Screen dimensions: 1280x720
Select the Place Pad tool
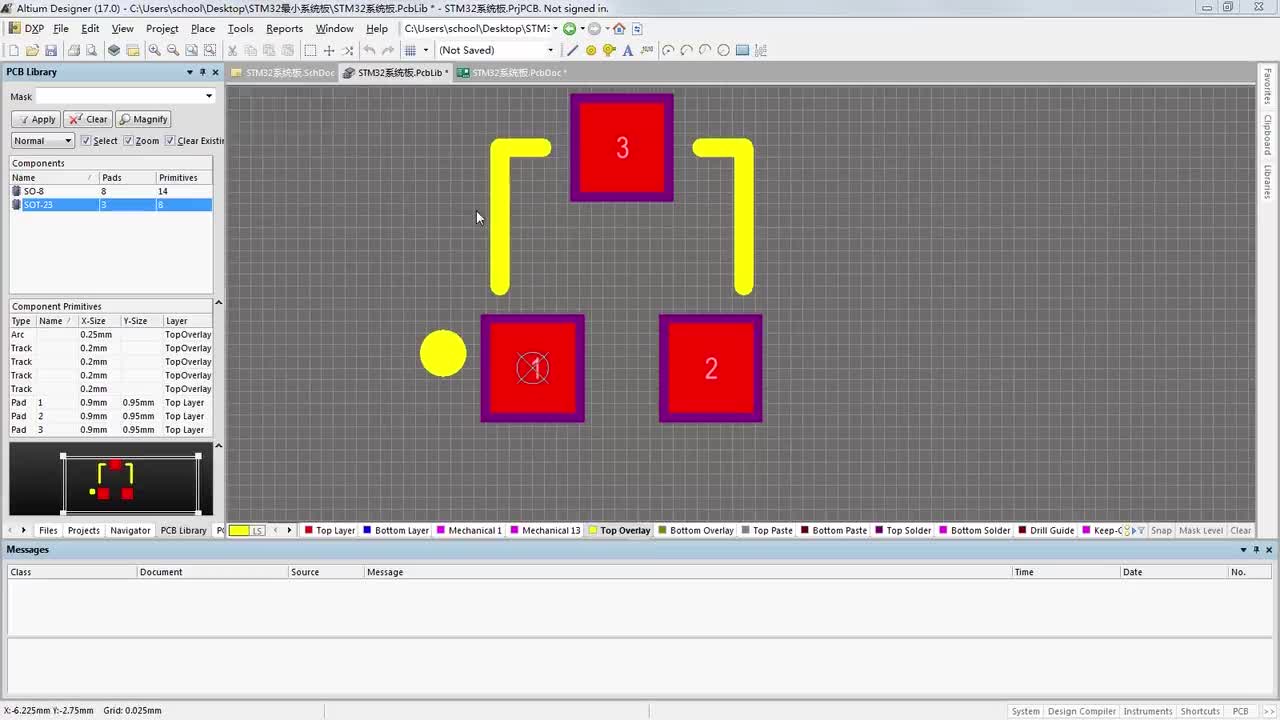(x=591, y=50)
